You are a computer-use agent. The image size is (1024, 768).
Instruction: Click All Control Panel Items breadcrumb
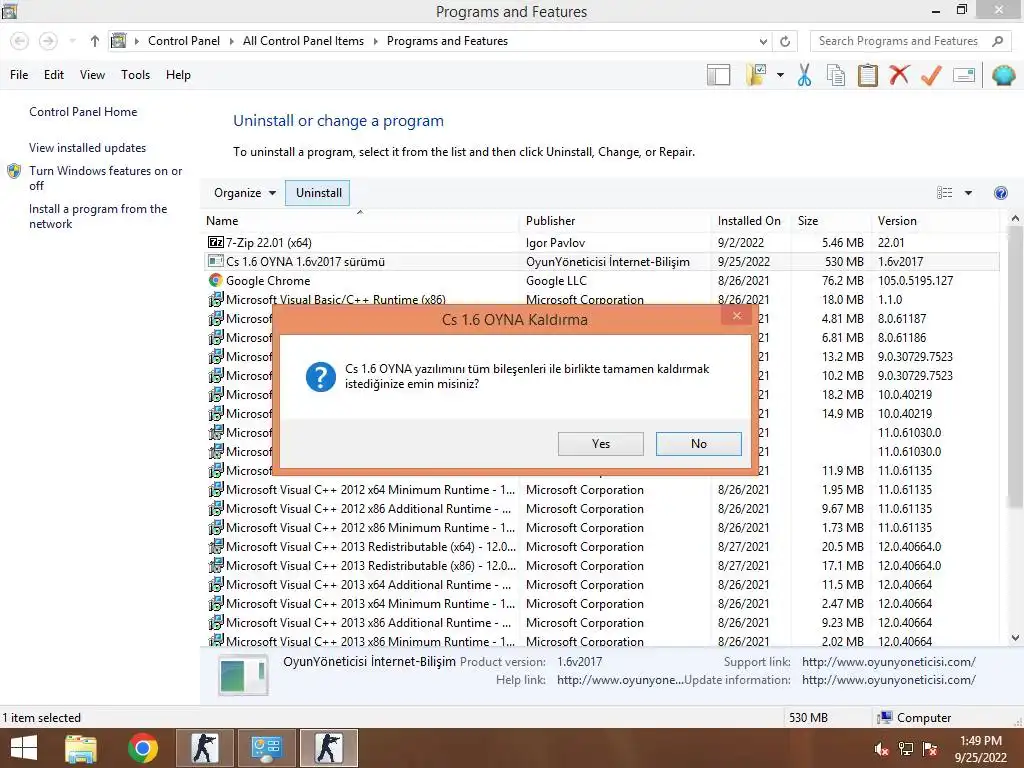(x=303, y=41)
